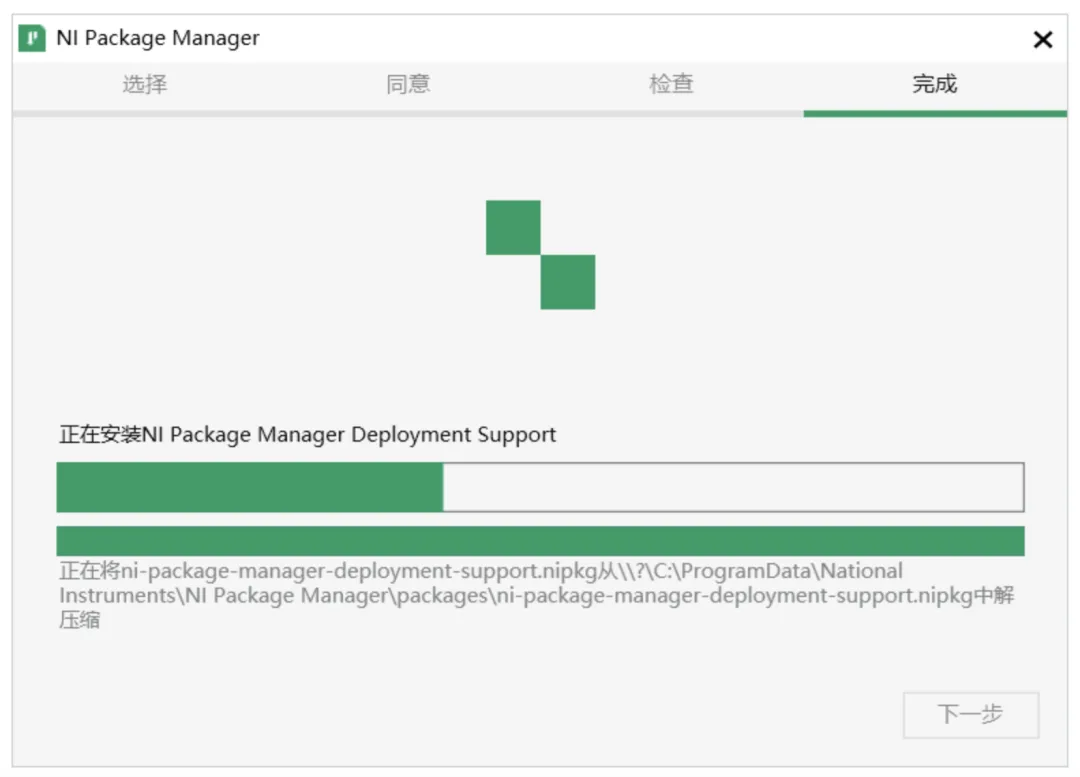1080x777 pixels.
Task: Click the gray step line beneath the 选择 tab
Action: coord(145,113)
